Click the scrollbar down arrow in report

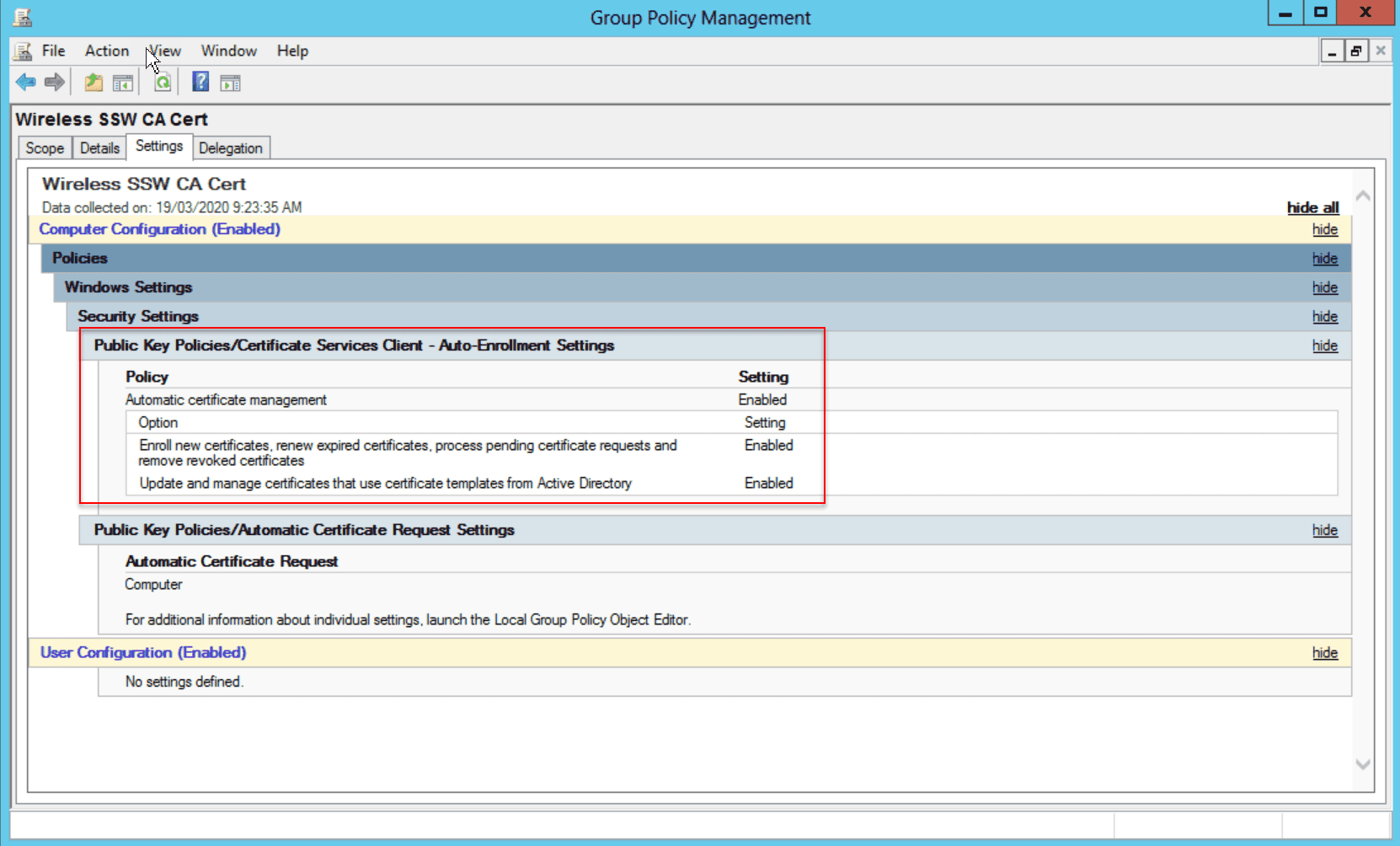[x=1362, y=764]
